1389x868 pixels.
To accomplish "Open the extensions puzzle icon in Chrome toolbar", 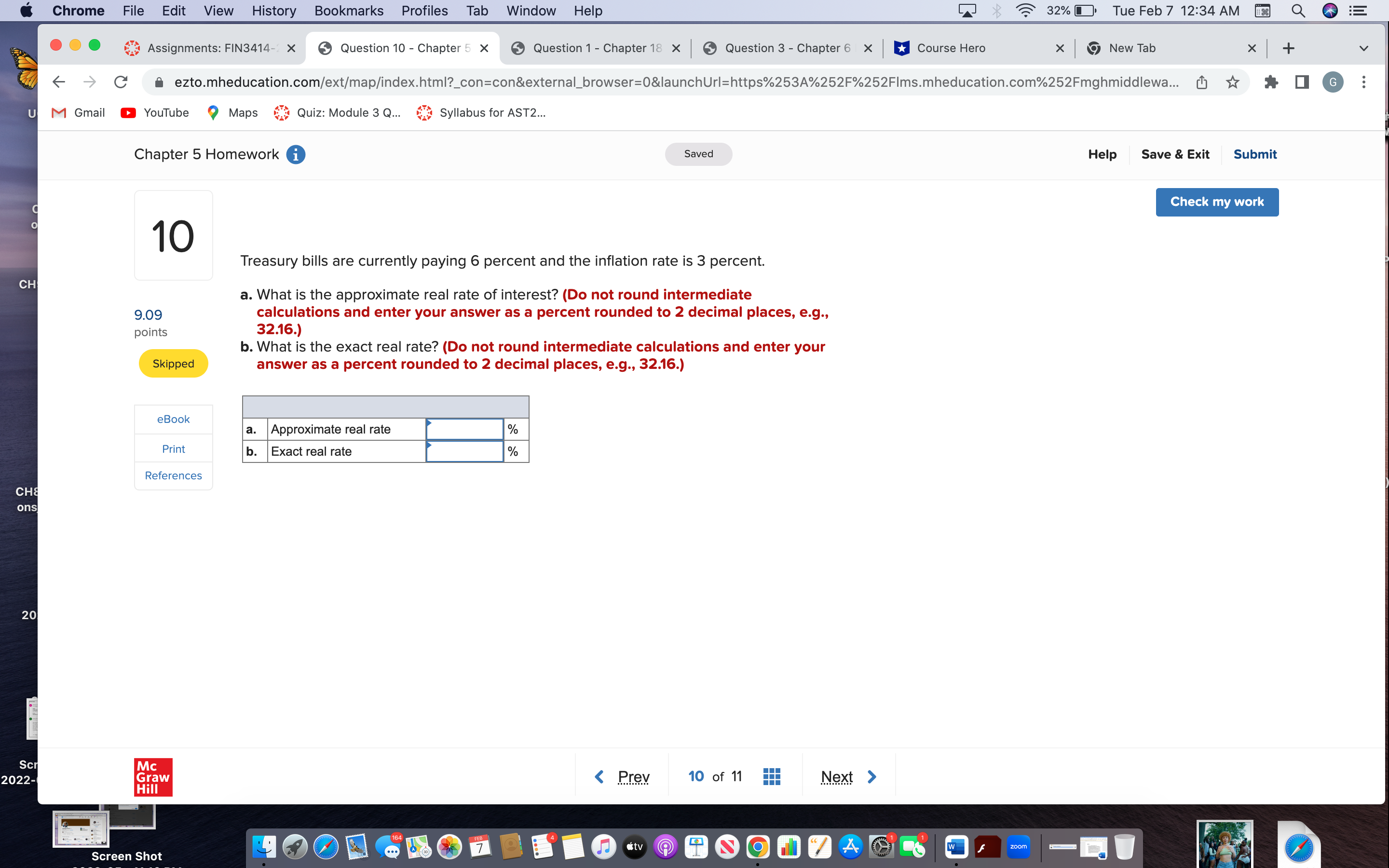I will [1271, 82].
